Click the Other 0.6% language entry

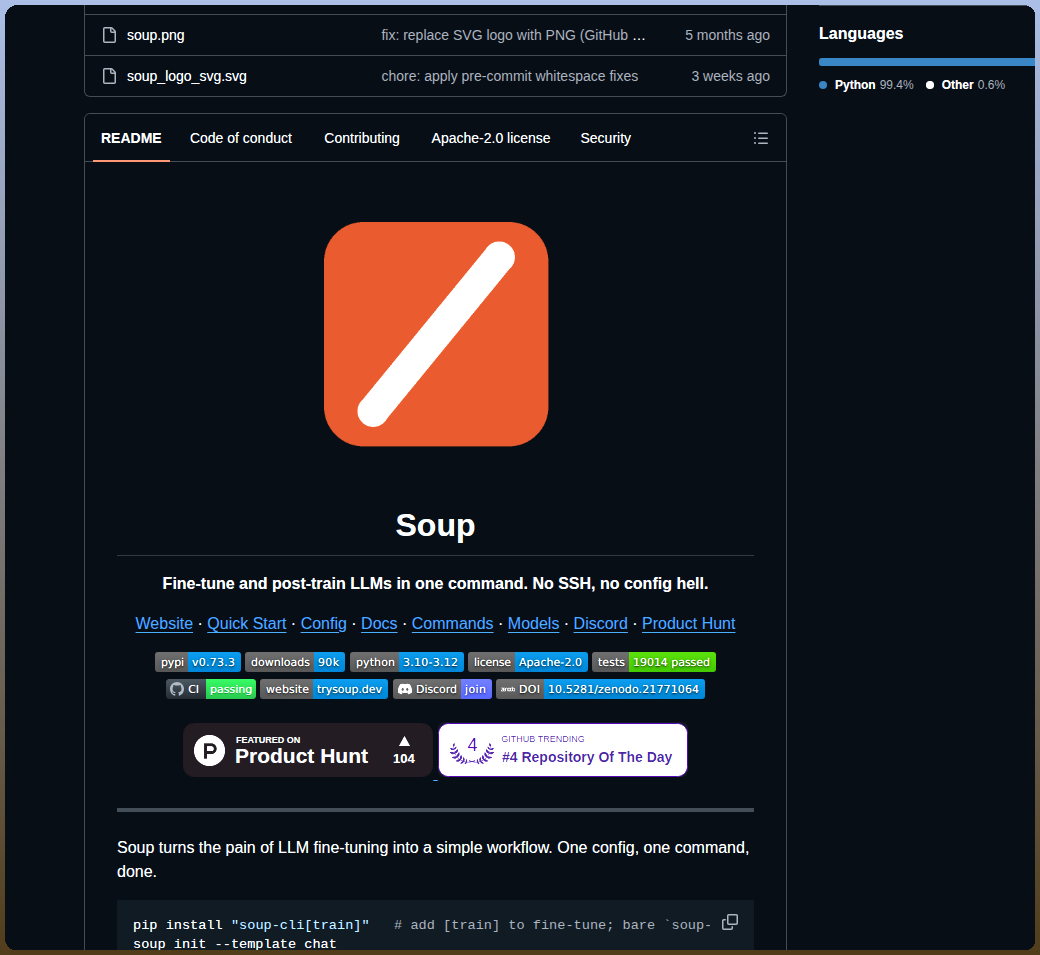(x=966, y=85)
